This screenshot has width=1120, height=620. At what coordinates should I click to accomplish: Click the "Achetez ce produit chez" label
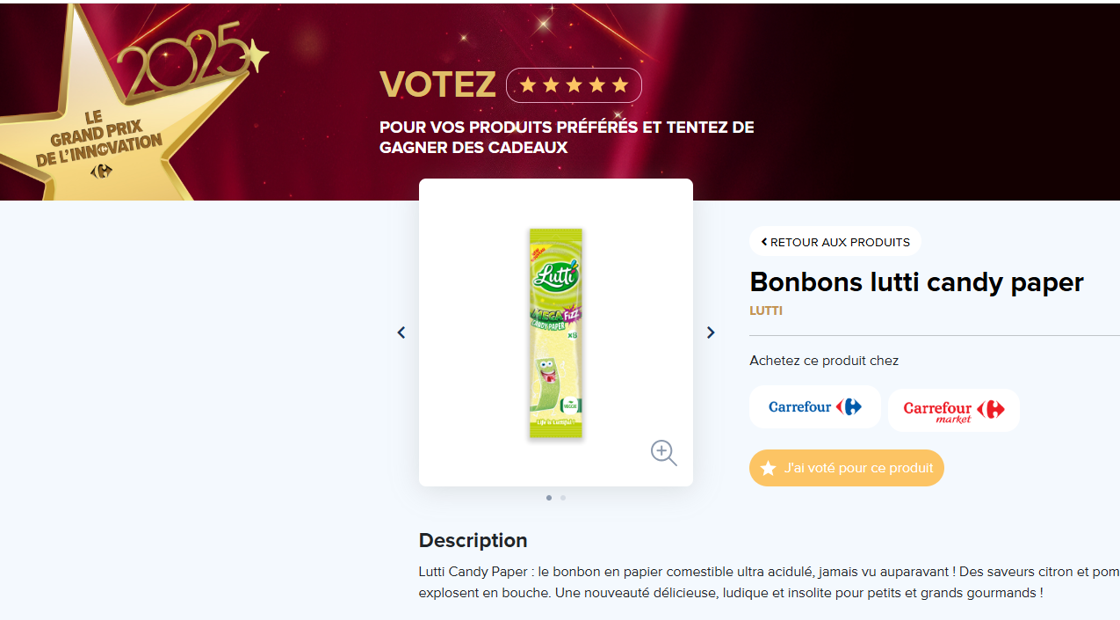tap(824, 361)
